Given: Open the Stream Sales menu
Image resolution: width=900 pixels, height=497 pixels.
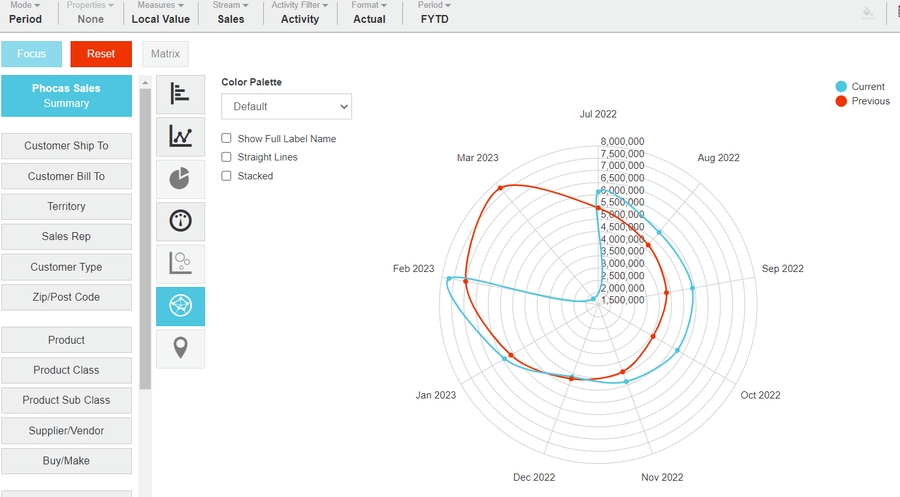Looking at the screenshot, I should click(x=230, y=13).
